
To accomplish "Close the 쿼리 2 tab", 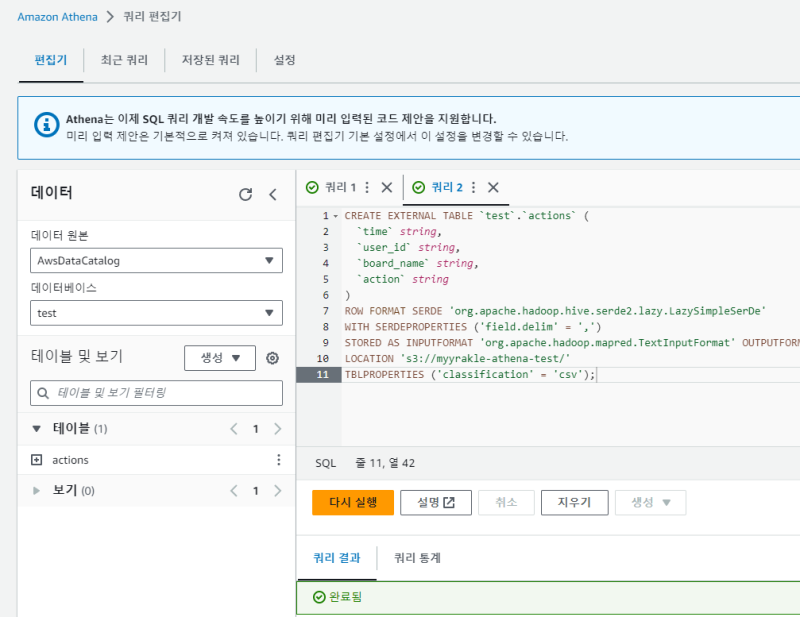I will point(493,187).
